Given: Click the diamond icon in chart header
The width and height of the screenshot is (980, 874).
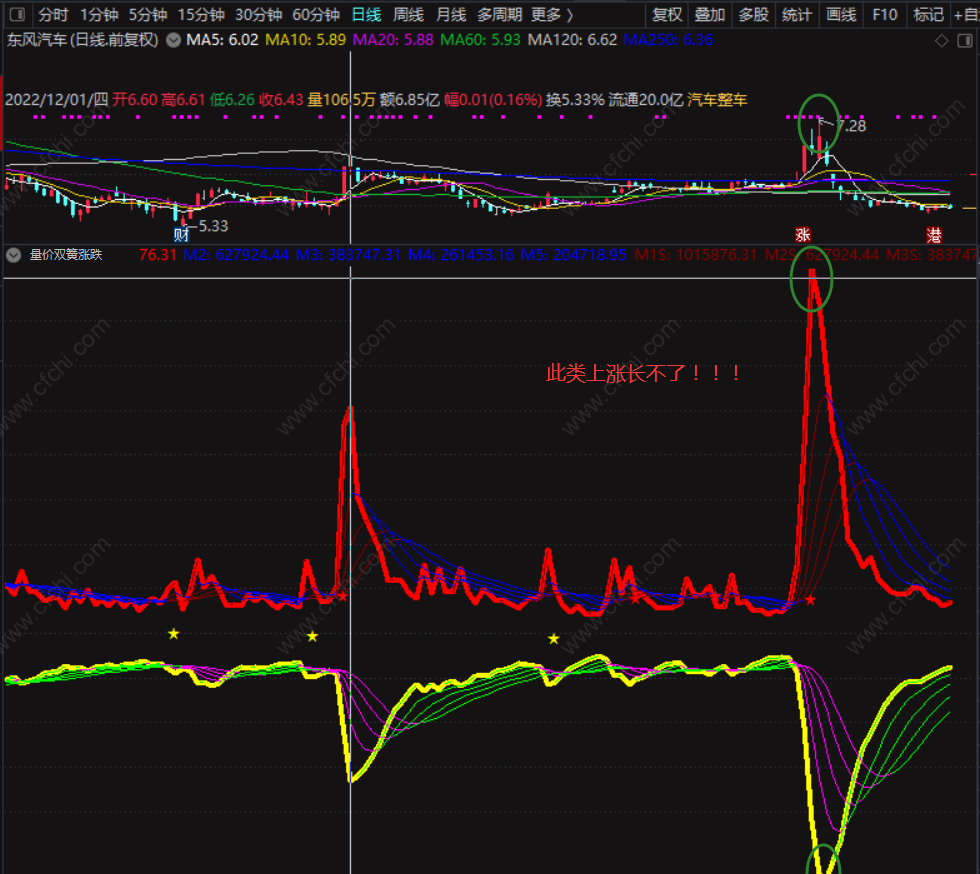Looking at the screenshot, I should 941,41.
